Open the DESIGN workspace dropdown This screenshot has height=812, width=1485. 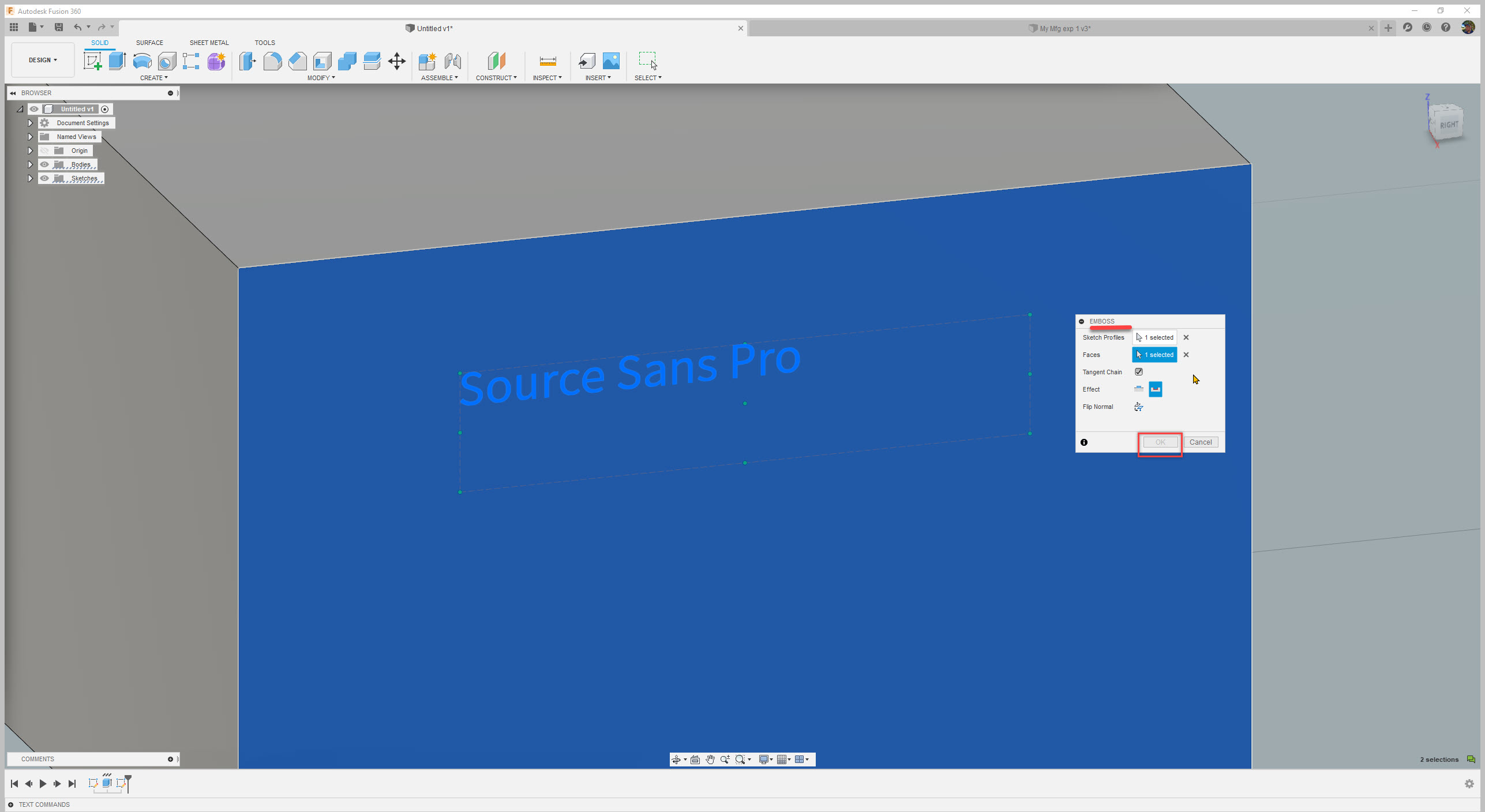tap(43, 60)
